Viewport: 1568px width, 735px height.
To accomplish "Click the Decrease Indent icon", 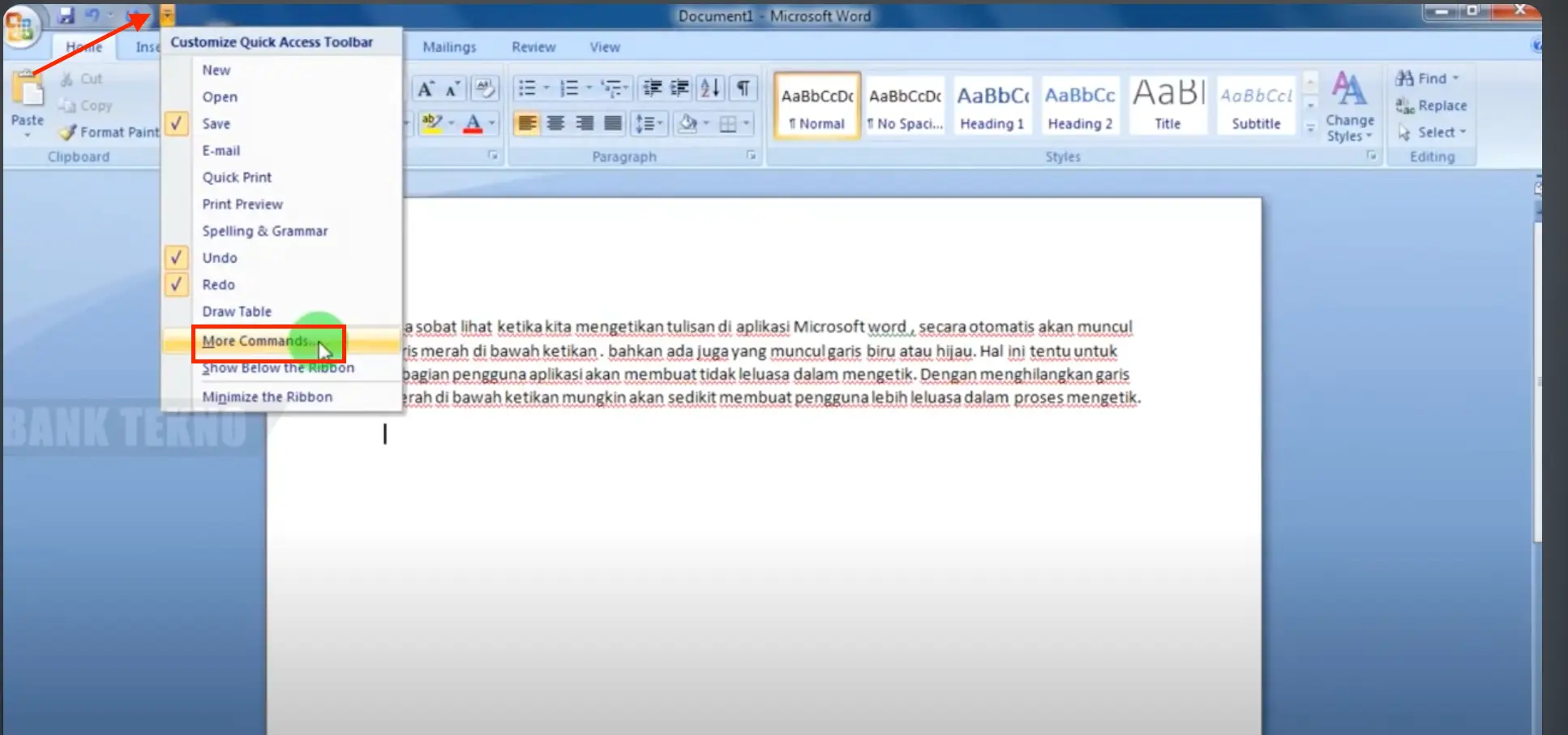I will (652, 88).
